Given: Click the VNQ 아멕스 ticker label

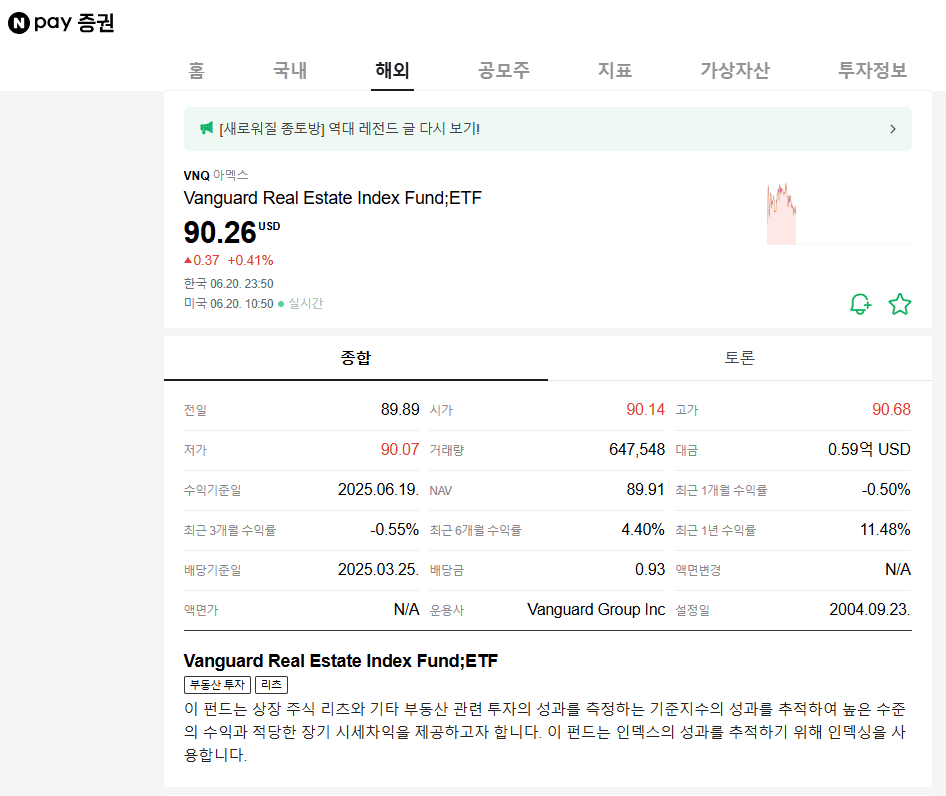Looking at the screenshot, I should [214, 174].
